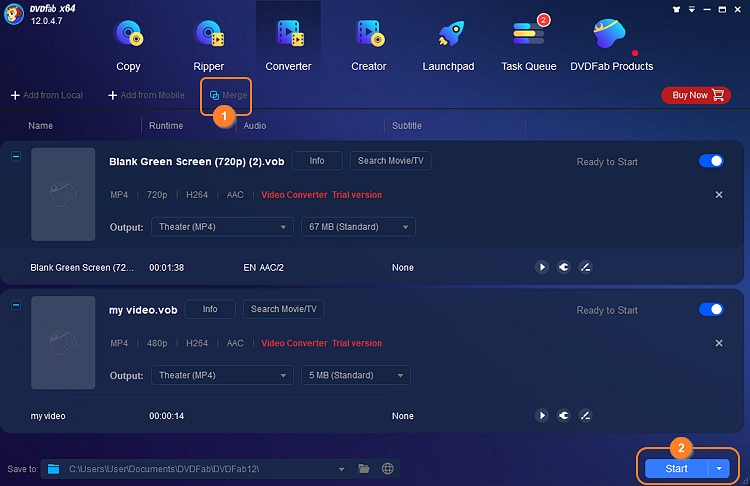Click Add from Local
Viewport: 750px width, 486px height.
tap(47, 95)
